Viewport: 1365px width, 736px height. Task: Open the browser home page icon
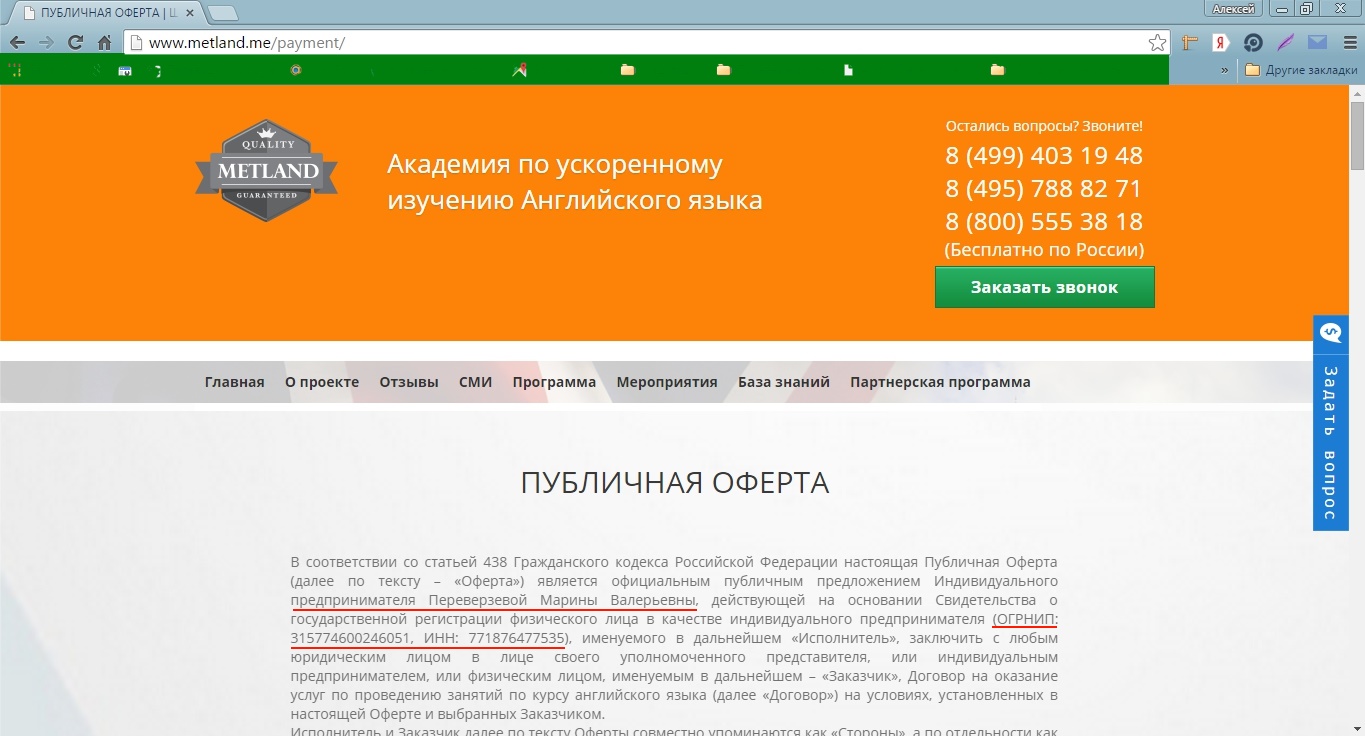click(x=104, y=43)
